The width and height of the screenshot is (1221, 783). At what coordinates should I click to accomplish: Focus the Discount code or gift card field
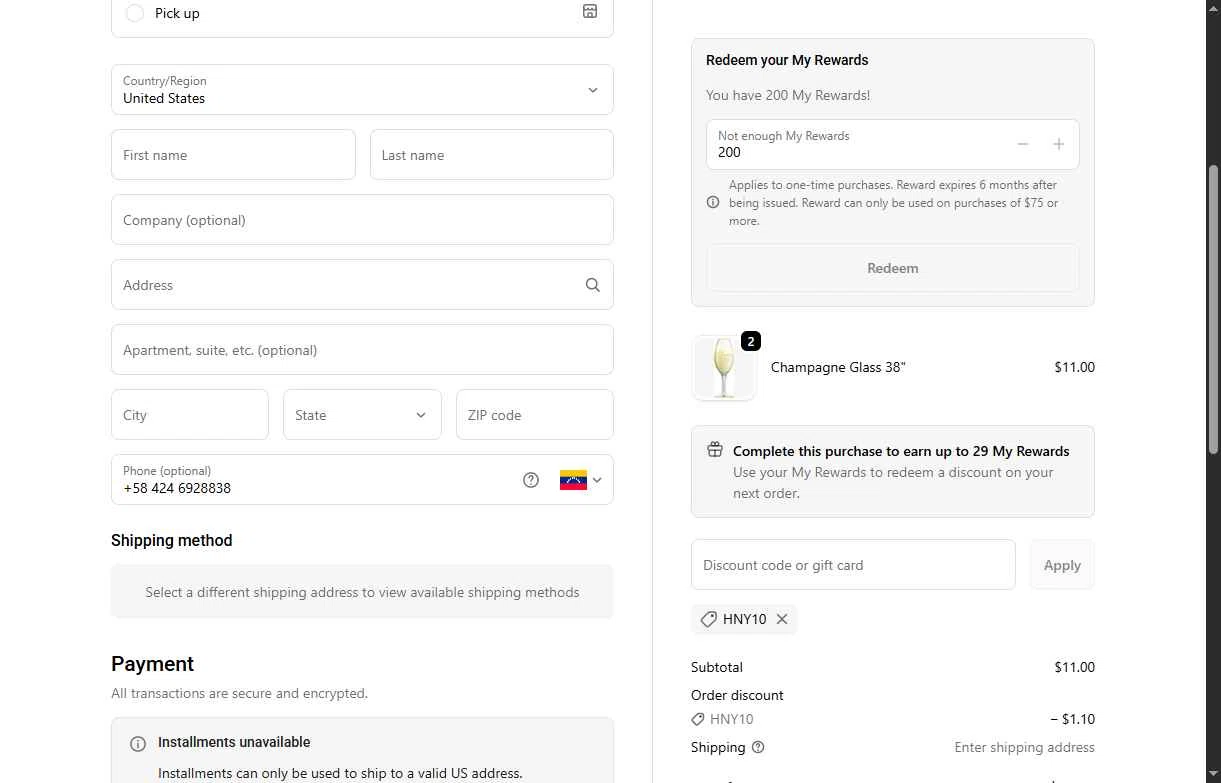853,565
